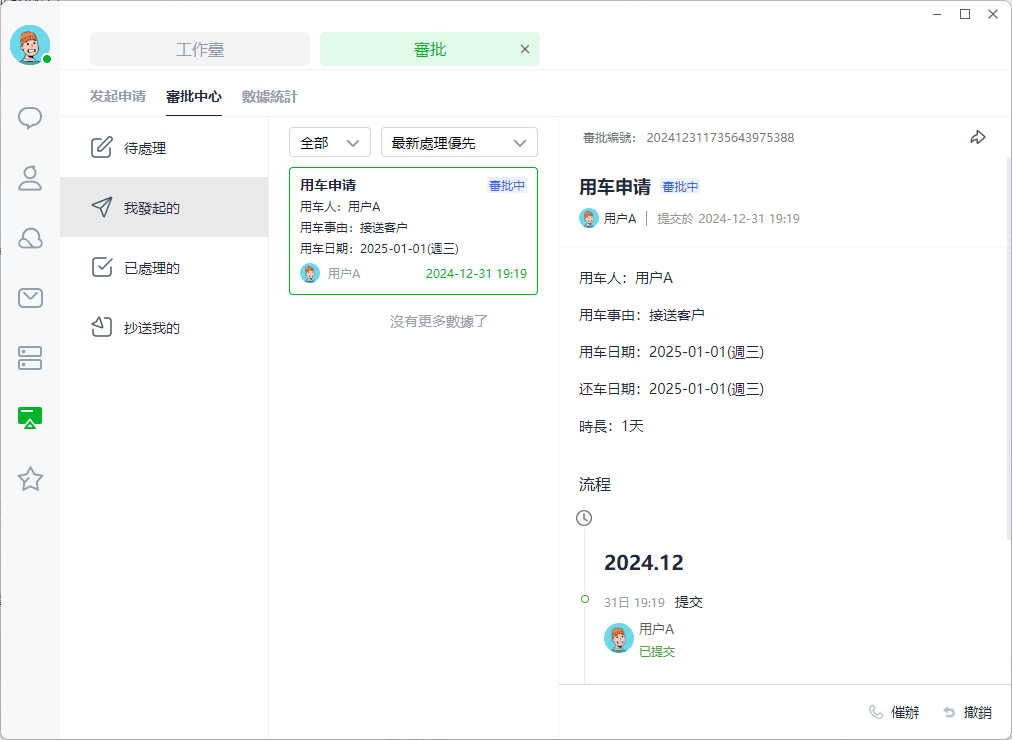Open the favorites star sidebar icon
This screenshot has height=740, width=1012.
pos(30,479)
